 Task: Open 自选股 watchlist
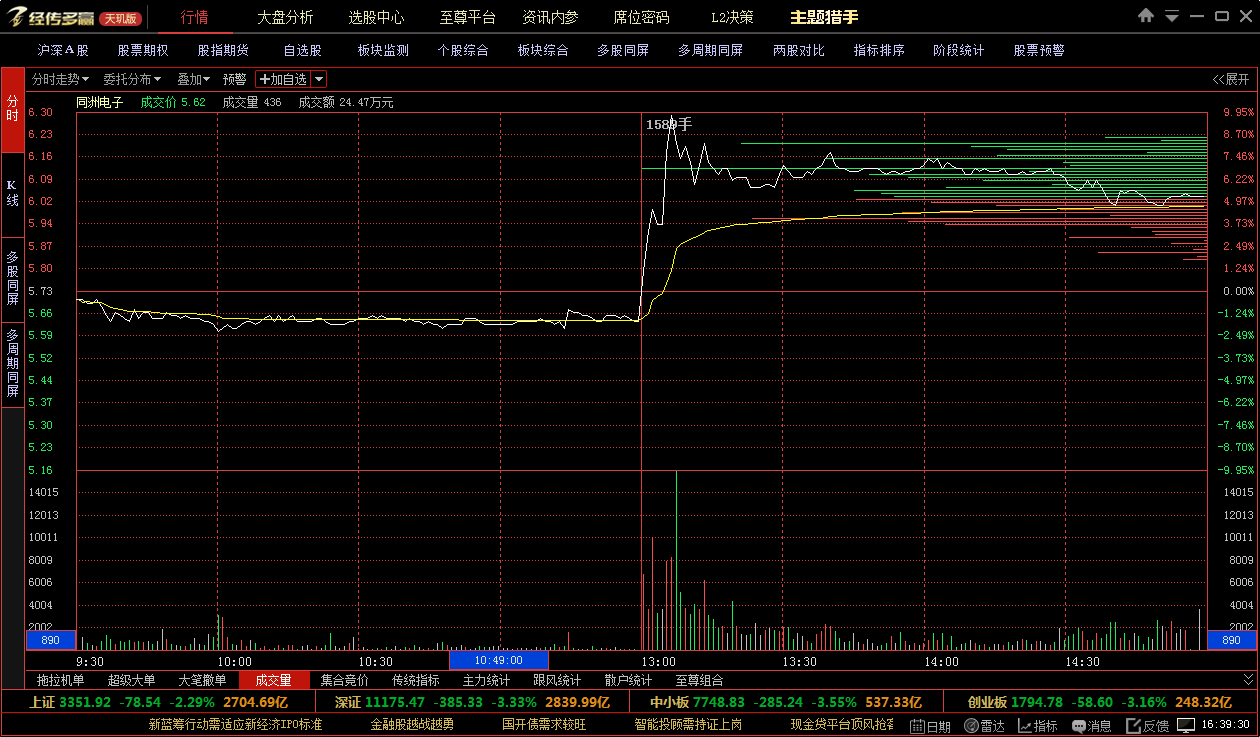(302, 50)
